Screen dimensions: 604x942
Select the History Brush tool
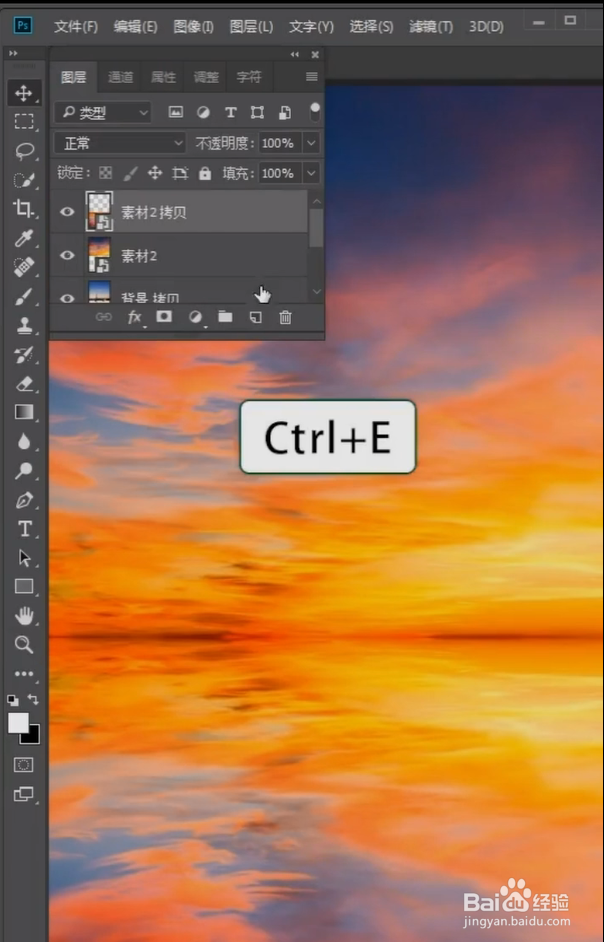click(x=24, y=354)
